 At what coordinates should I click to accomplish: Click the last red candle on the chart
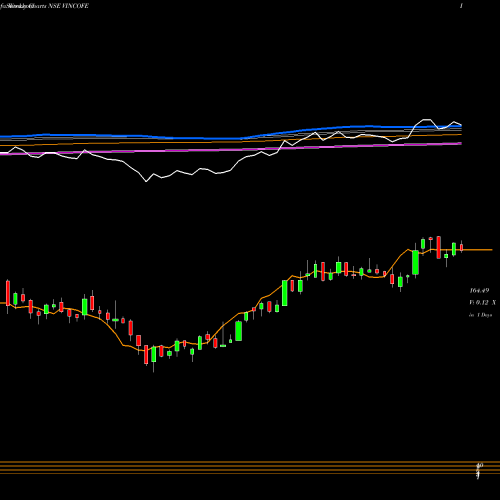point(462,247)
